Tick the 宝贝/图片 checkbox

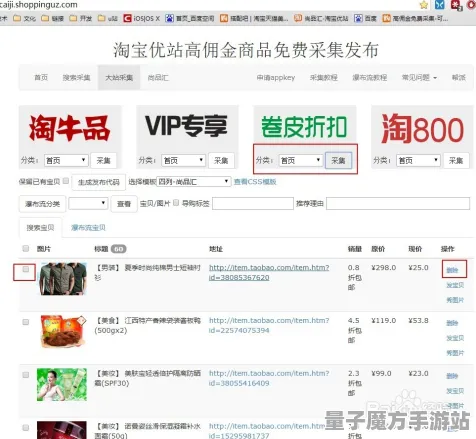tap(176, 202)
